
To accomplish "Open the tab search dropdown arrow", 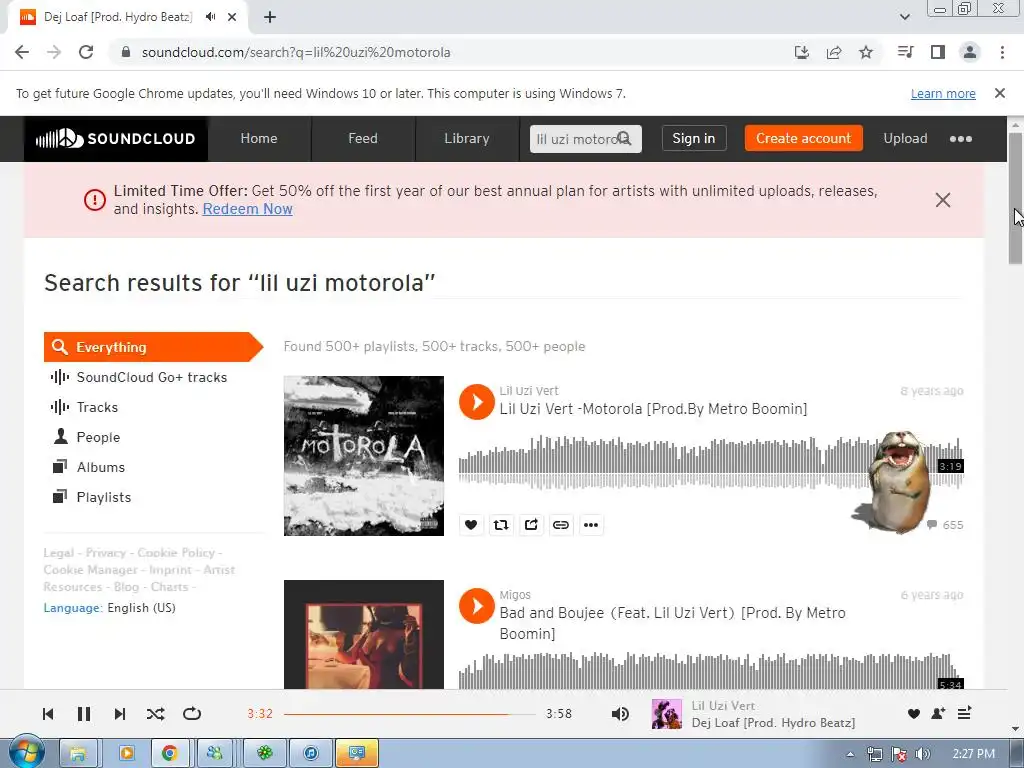I will 904,17.
